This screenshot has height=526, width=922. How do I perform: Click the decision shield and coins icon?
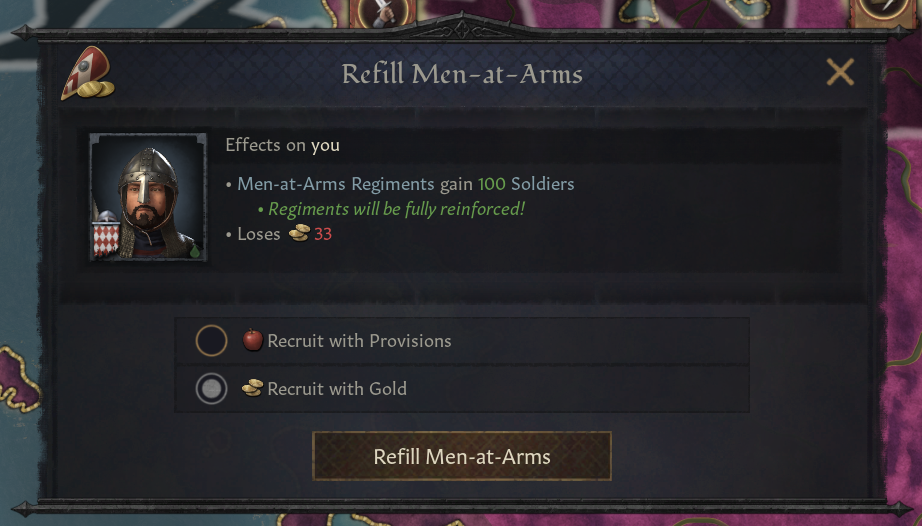tap(86, 76)
